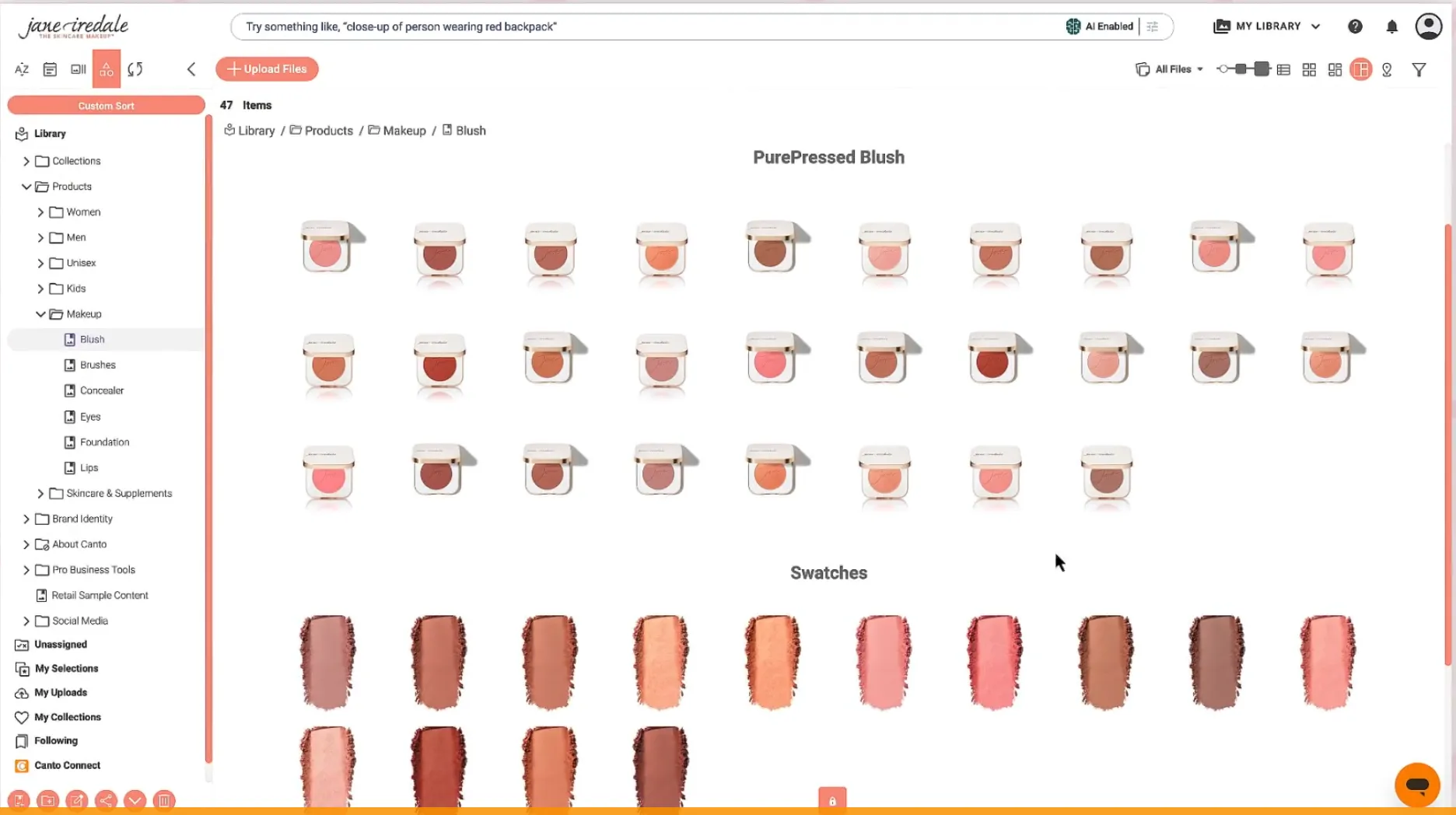Switch to list view layout
Screen dimensions: 1456x815
[1283, 70]
